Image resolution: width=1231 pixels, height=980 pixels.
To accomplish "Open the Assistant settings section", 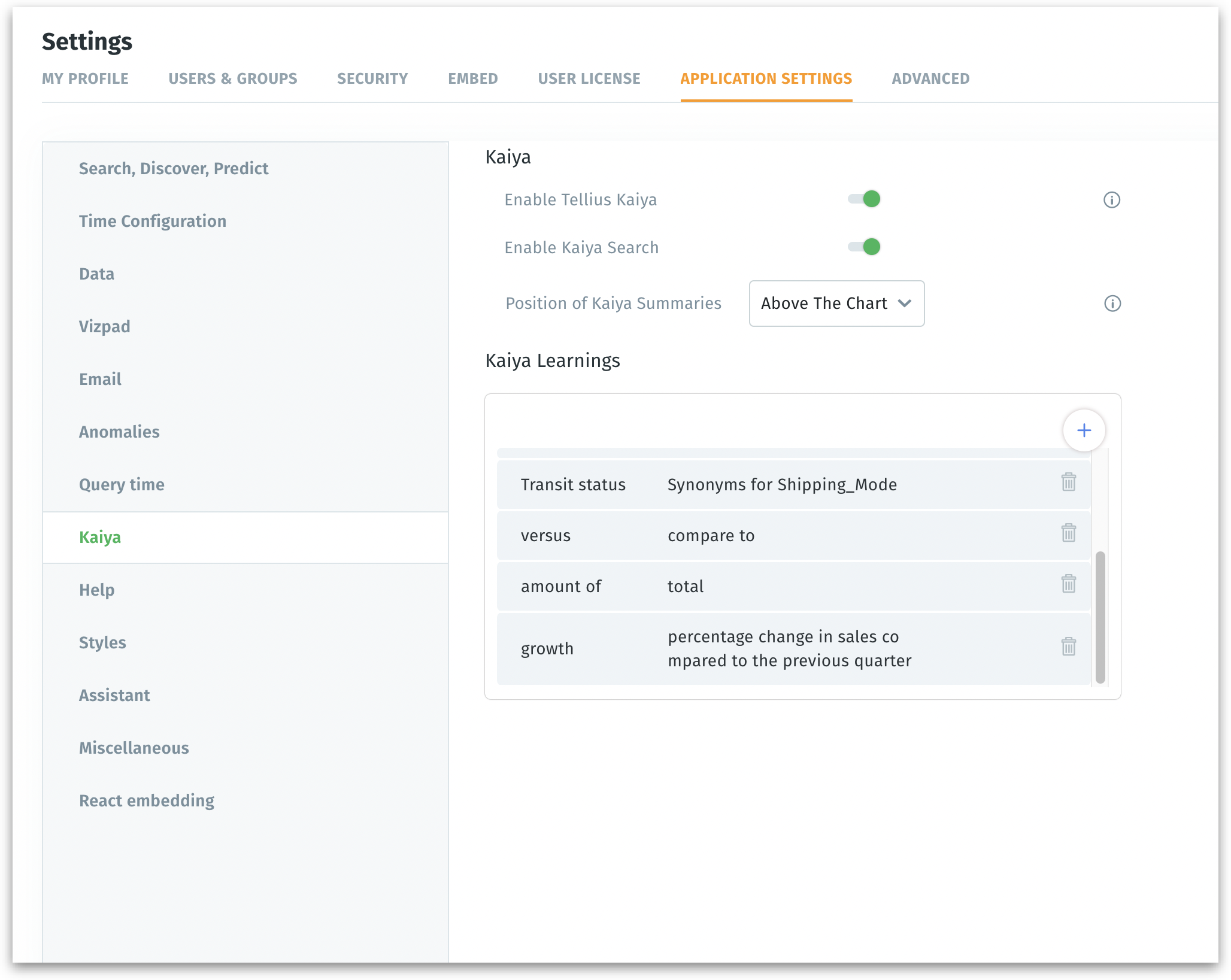I will [x=114, y=695].
